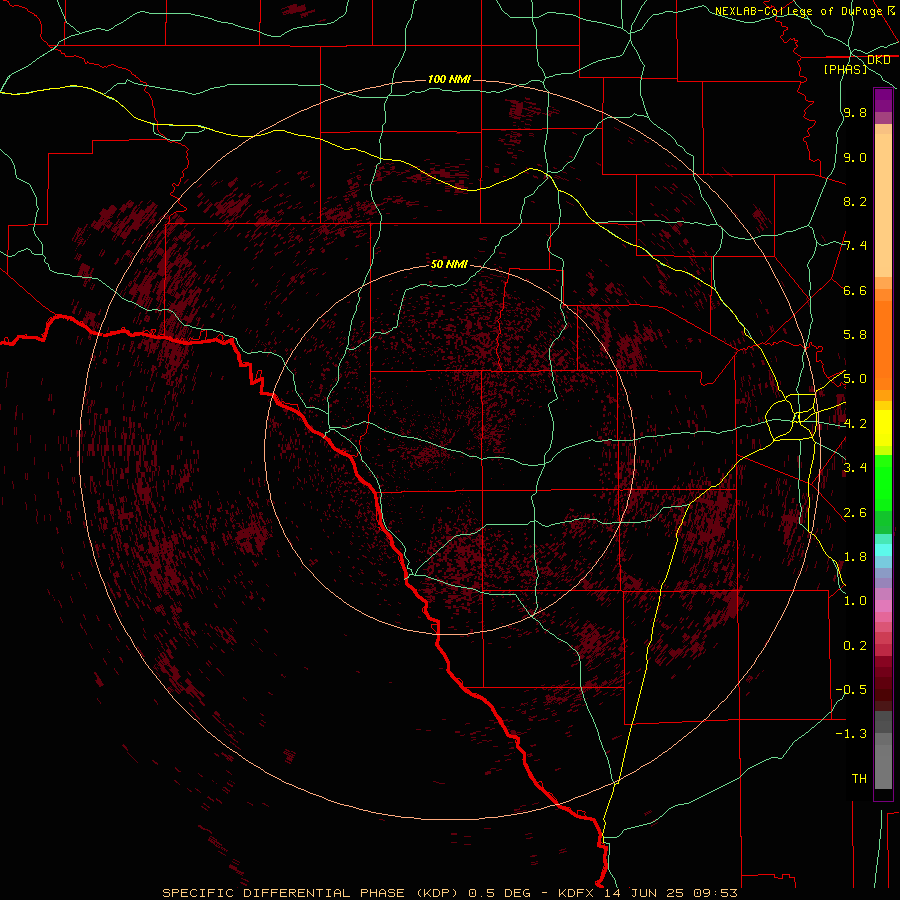
Task: Click the 9.8 value on the color scale
Action: pos(855,113)
